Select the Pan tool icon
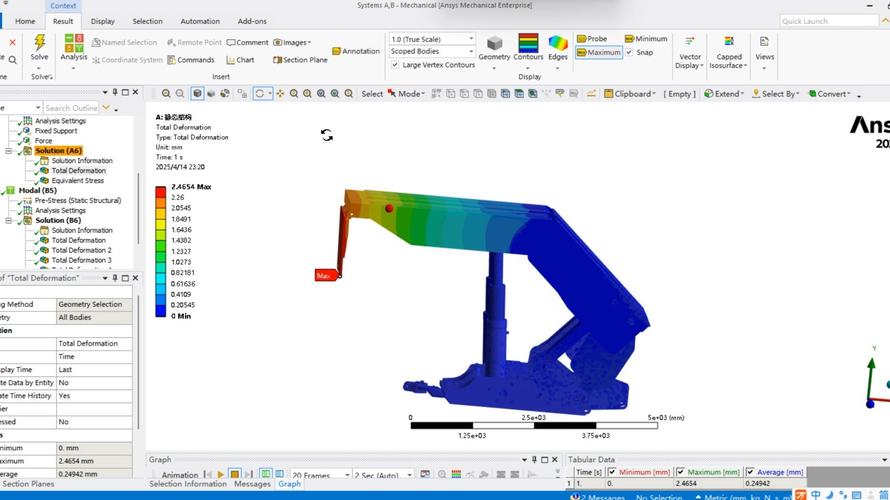 tap(280, 94)
